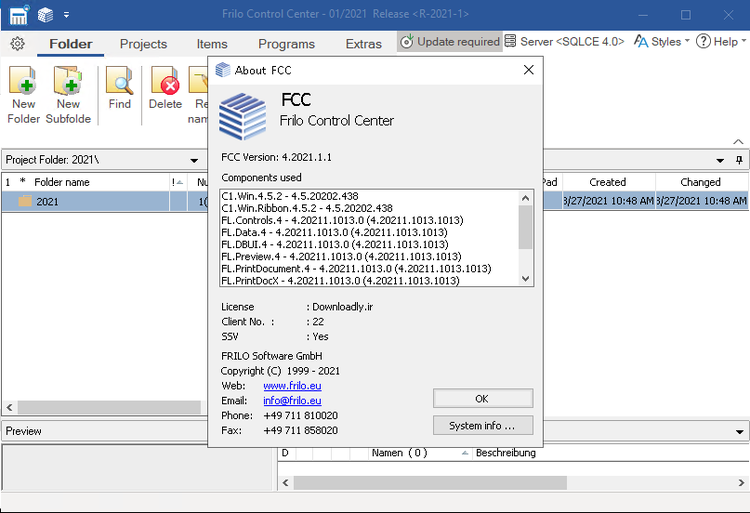Click the New Folder icon
Viewport: 750px width, 513px height.
23,80
